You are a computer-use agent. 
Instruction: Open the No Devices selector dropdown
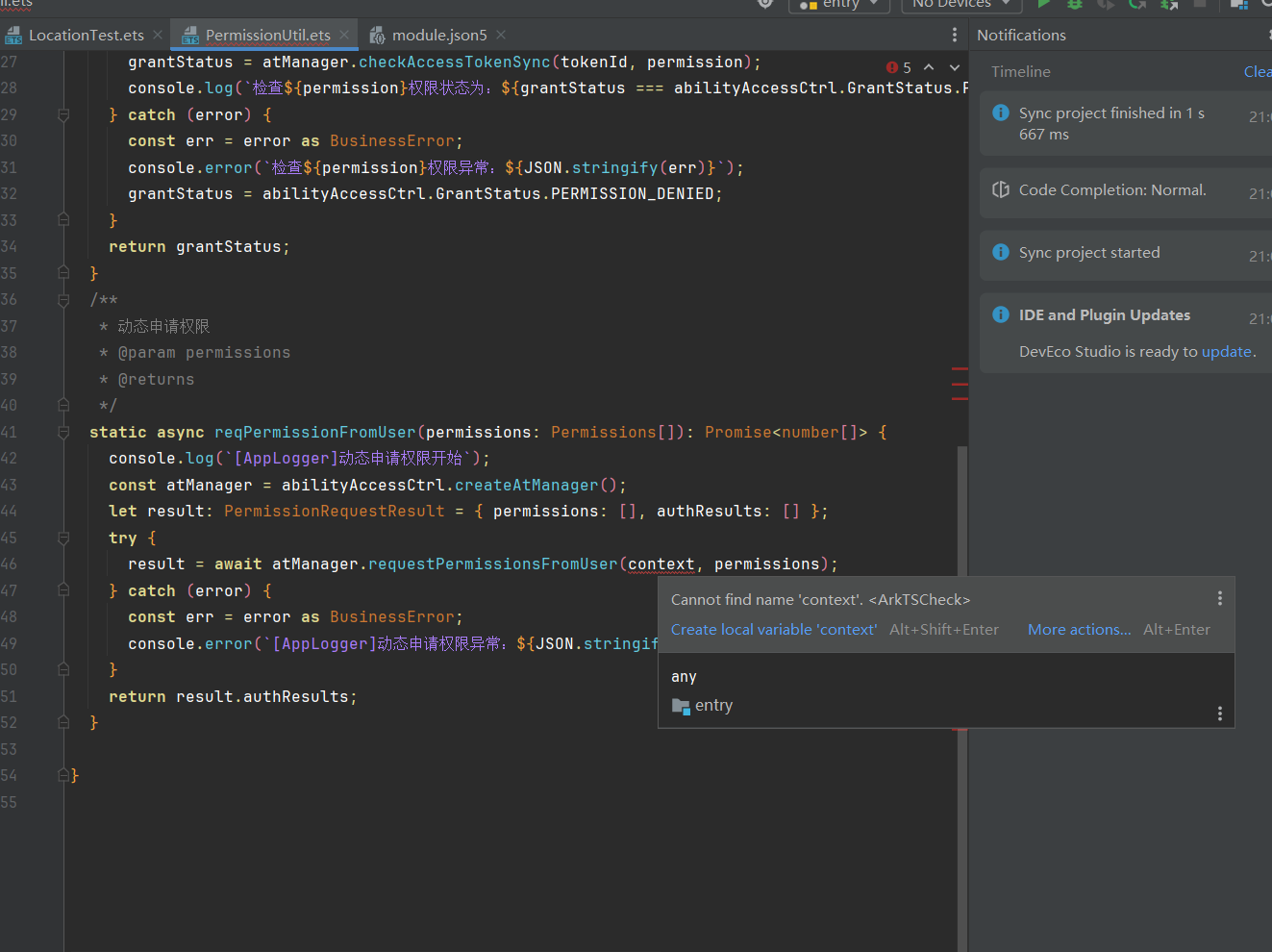[x=960, y=5]
